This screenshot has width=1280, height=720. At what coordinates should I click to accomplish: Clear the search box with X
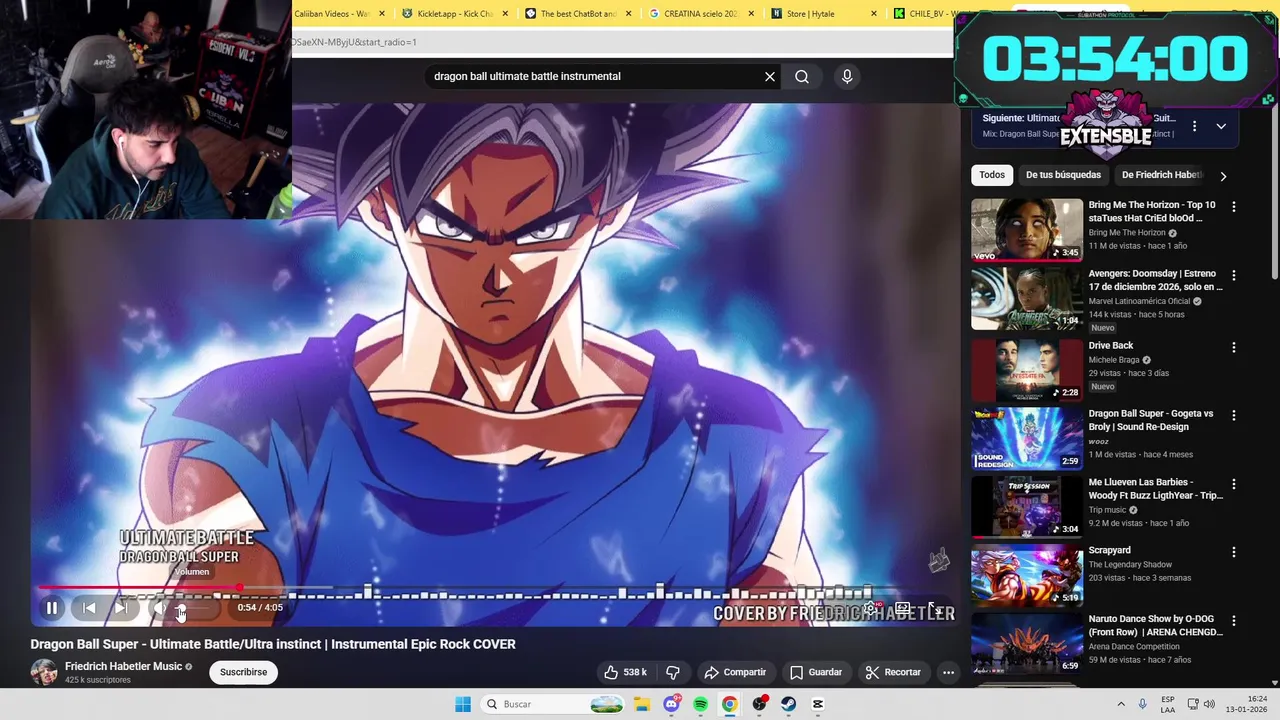point(770,76)
